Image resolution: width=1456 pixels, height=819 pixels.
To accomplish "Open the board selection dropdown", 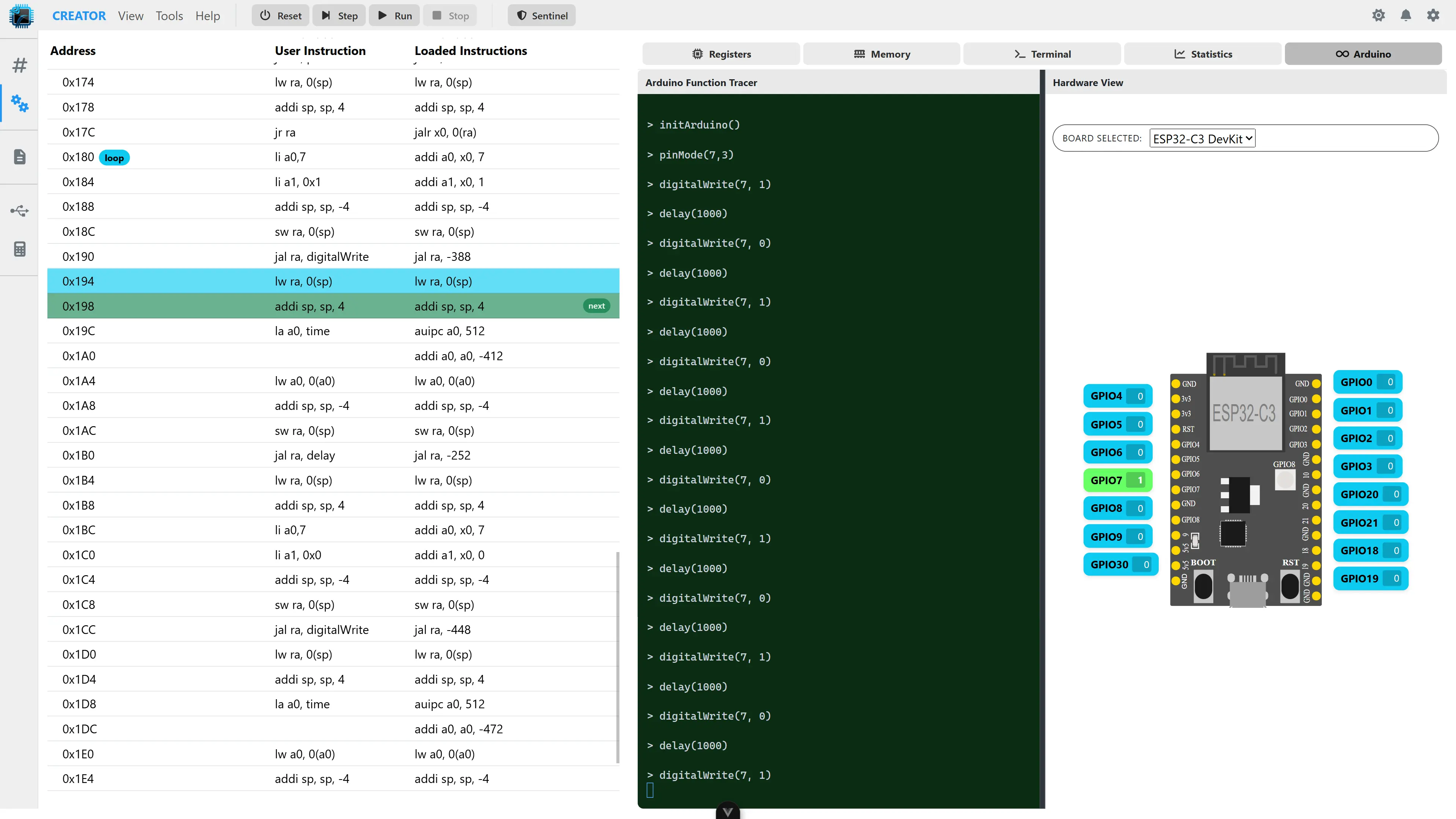I will pyautogui.click(x=1202, y=138).
